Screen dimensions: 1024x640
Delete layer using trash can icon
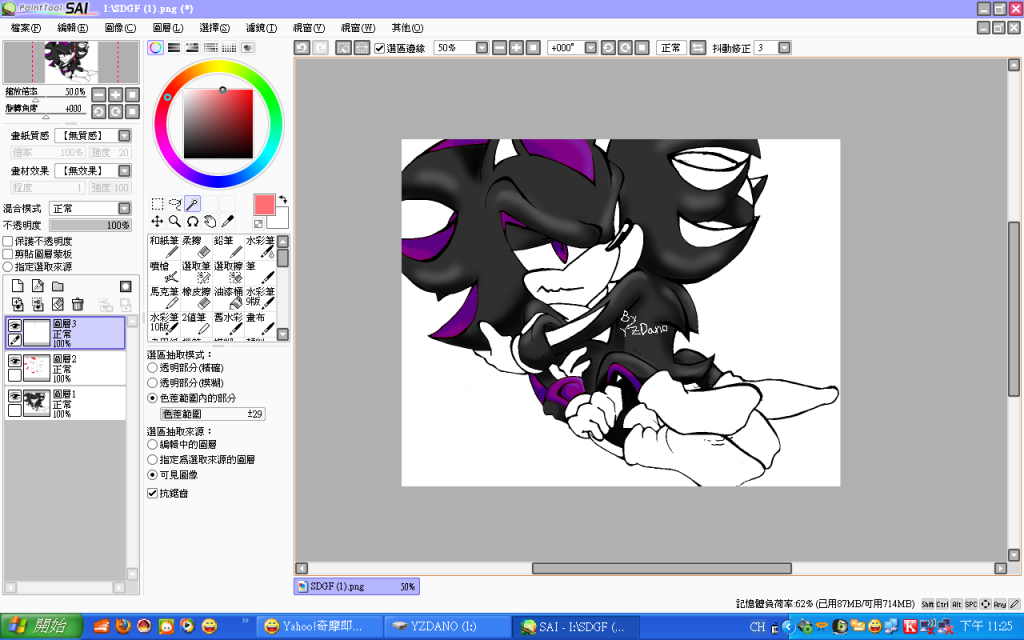(x=77, y=304)
